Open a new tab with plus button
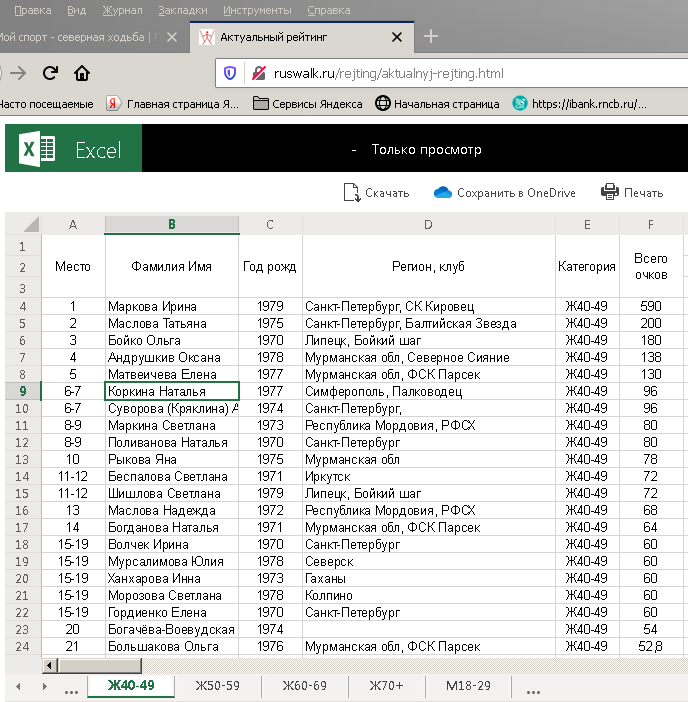 (x=431, y=36)
